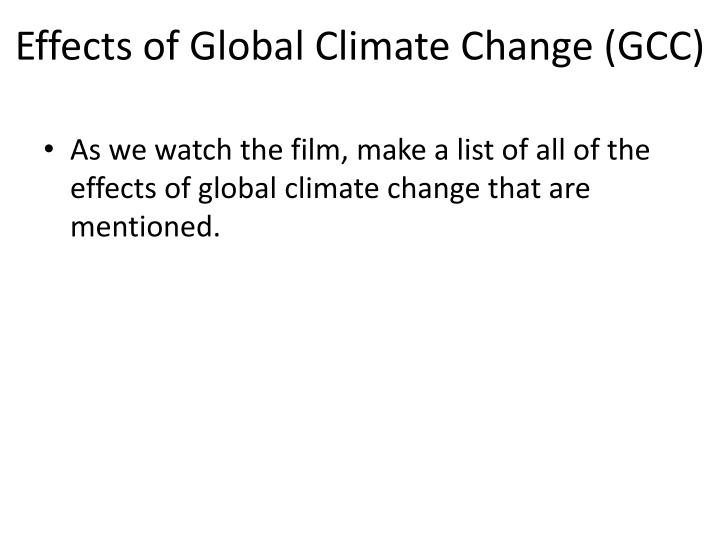Click the word 'Change' in the title
The height and width of the screenshot is (540, 720).
[x=526, y=49]
